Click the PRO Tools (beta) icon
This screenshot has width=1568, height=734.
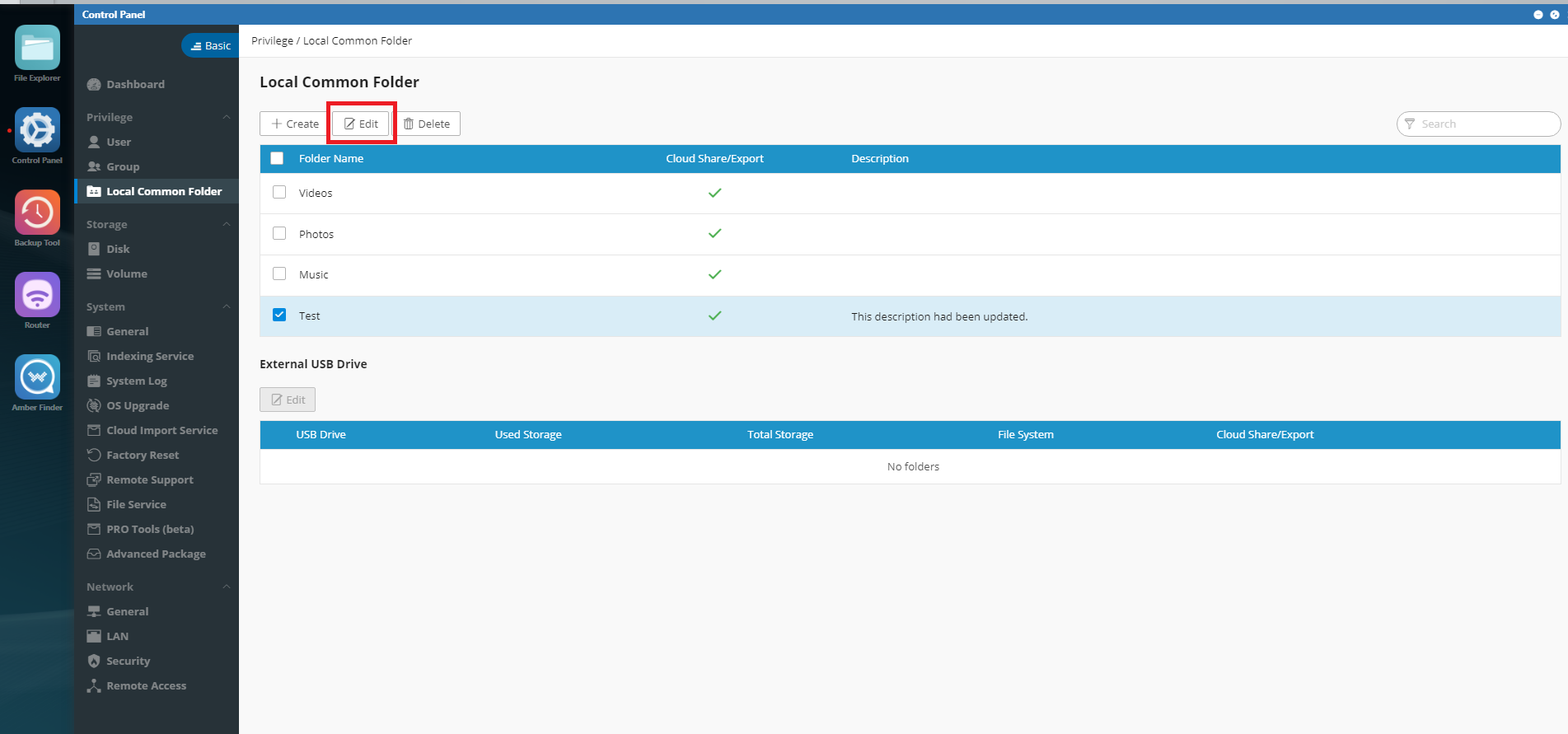point(94,529)
